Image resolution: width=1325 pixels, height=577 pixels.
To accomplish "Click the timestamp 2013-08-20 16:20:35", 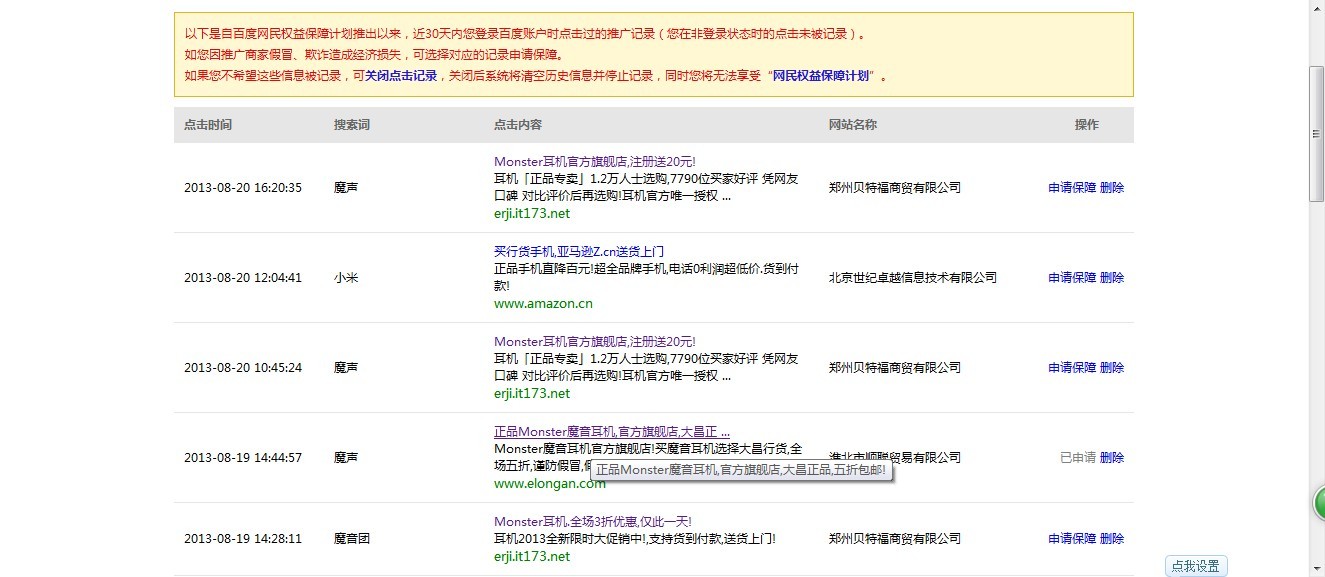I will (x=243, y=188).
